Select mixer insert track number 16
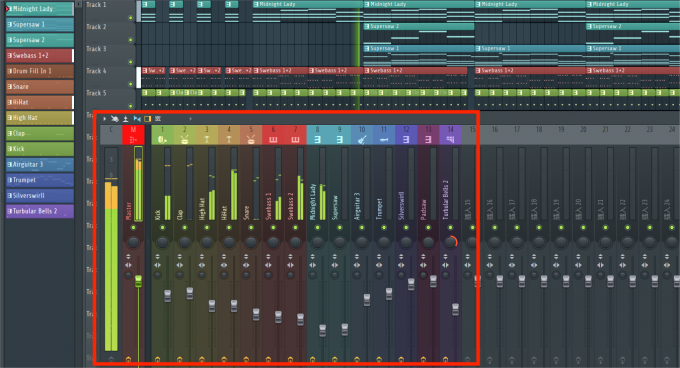Image resolution: width=680 pixels, height=368 pixels. (x=494, y=130)
